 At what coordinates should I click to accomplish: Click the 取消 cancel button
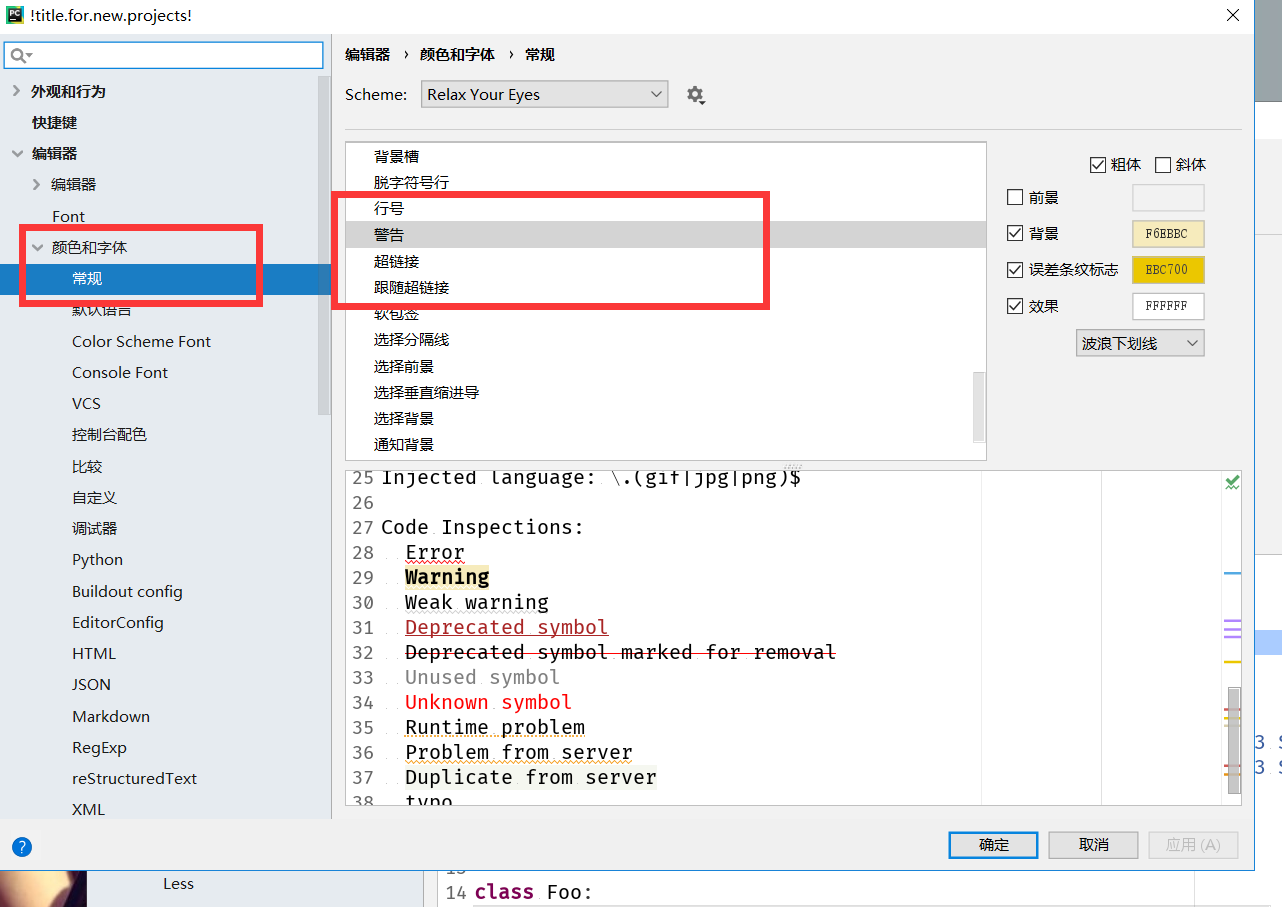click(1093, 844)
